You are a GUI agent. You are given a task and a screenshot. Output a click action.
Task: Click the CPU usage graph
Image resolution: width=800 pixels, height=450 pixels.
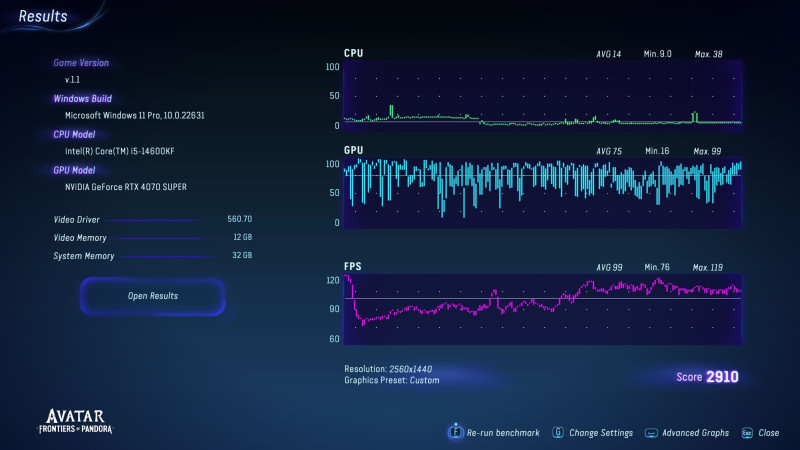tap(543, 95)
